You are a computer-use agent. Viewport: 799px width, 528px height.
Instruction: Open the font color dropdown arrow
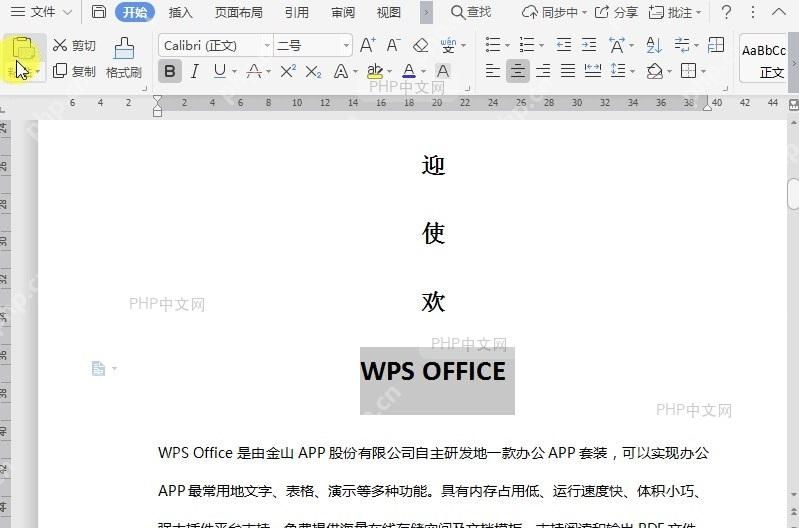click(x=423, y=72)
